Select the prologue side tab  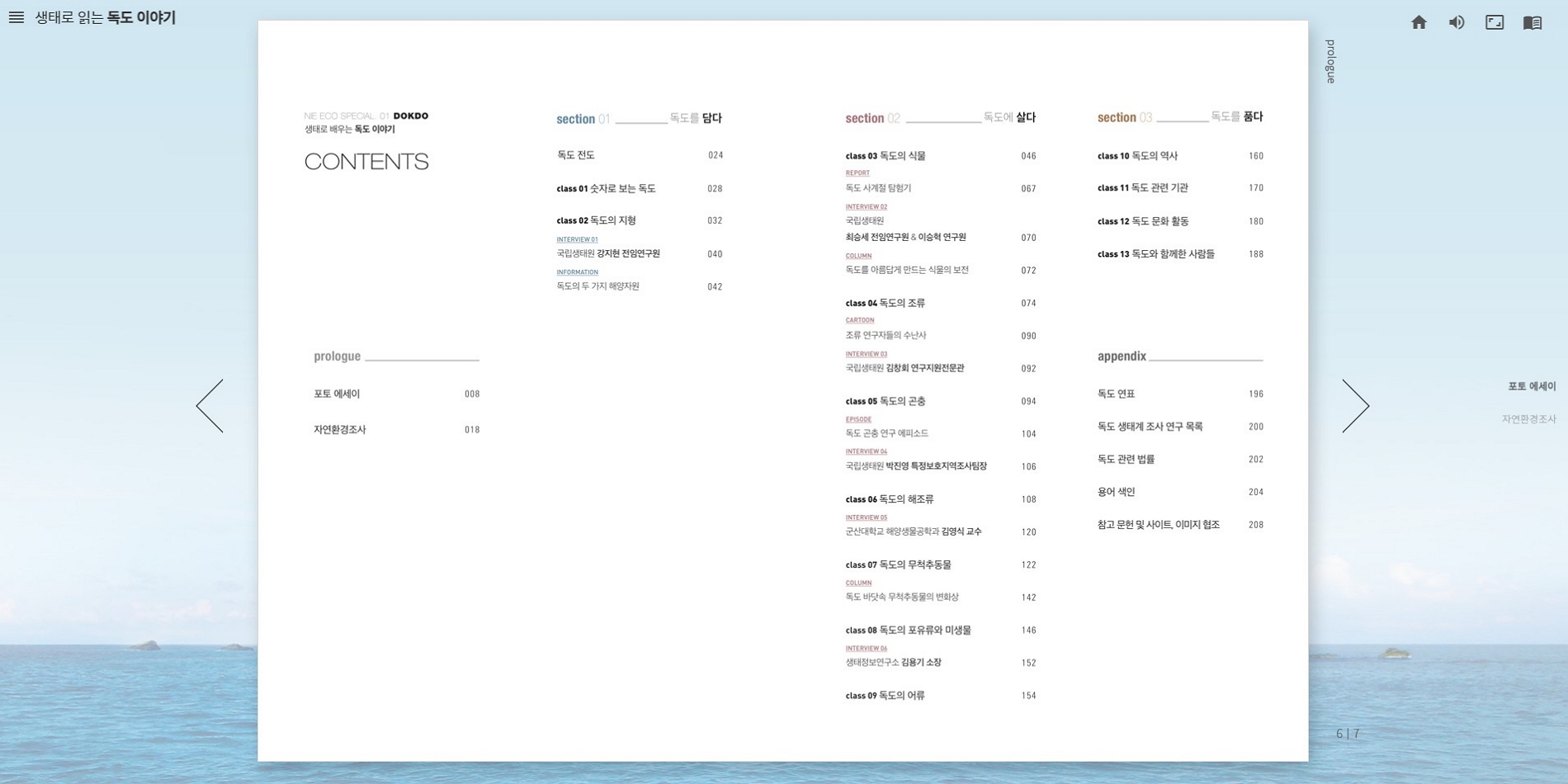tap(1330, 61)
